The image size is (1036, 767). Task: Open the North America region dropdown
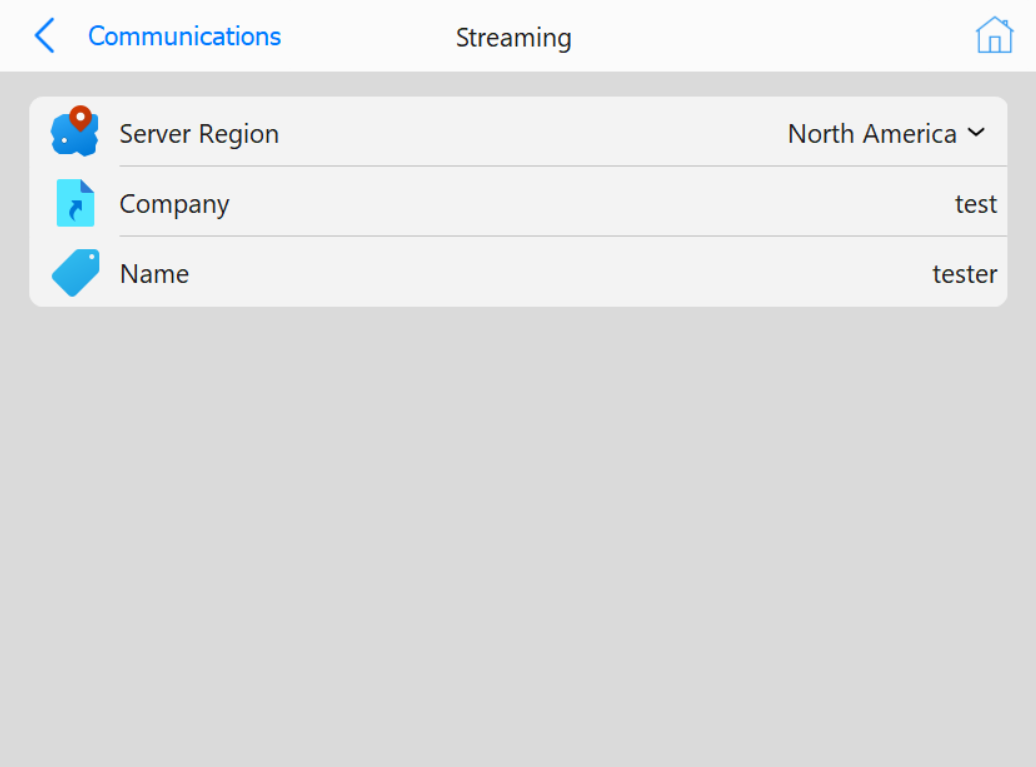coord(886,133)
